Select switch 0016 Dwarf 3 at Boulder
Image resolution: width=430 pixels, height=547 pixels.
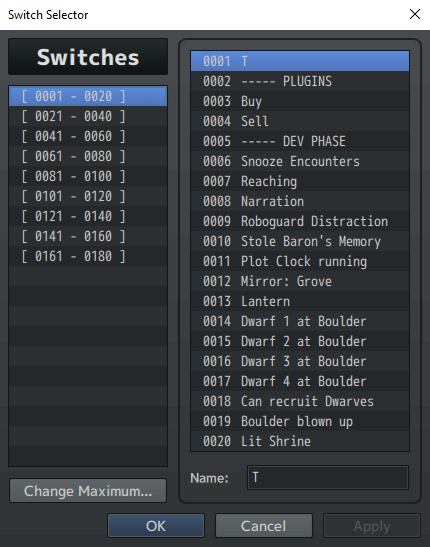[300, 361]
